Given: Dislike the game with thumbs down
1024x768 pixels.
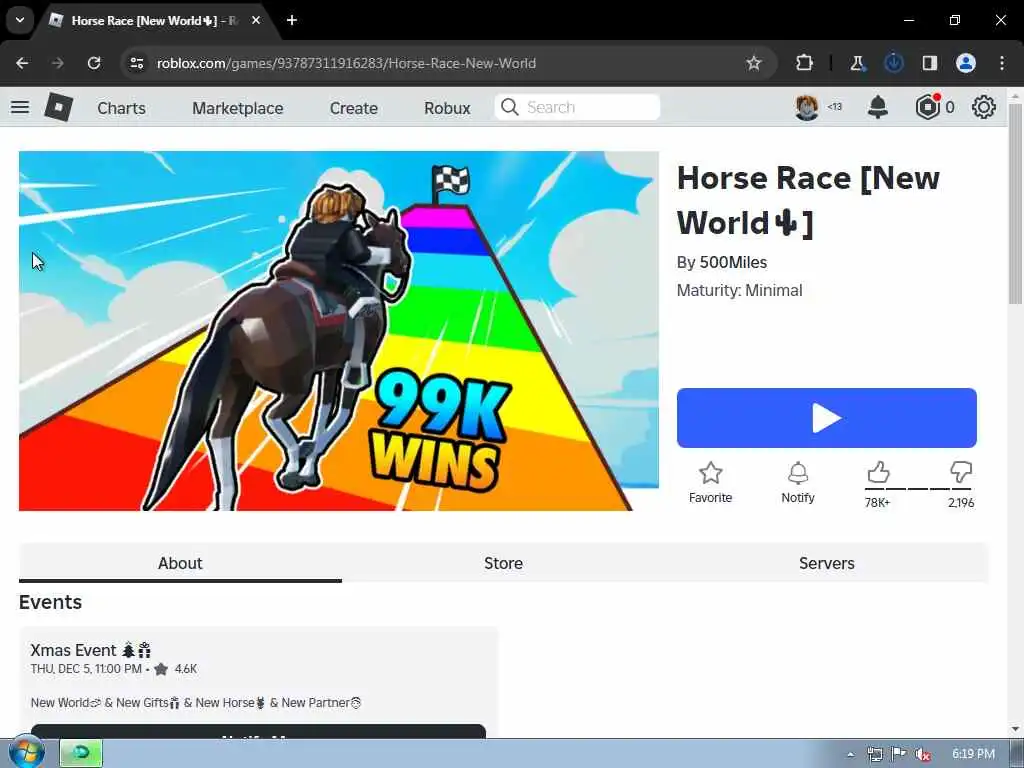Looking at the screenshot, I should pos(961,472).
